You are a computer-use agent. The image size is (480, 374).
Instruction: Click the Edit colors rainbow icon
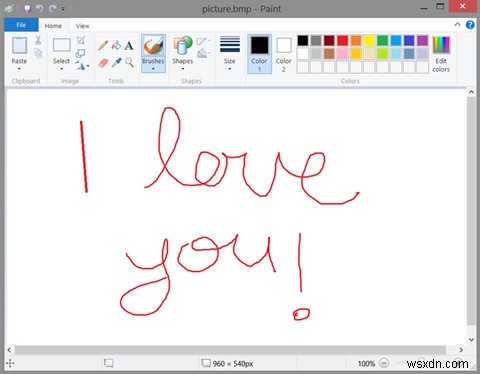coord(441,45)
